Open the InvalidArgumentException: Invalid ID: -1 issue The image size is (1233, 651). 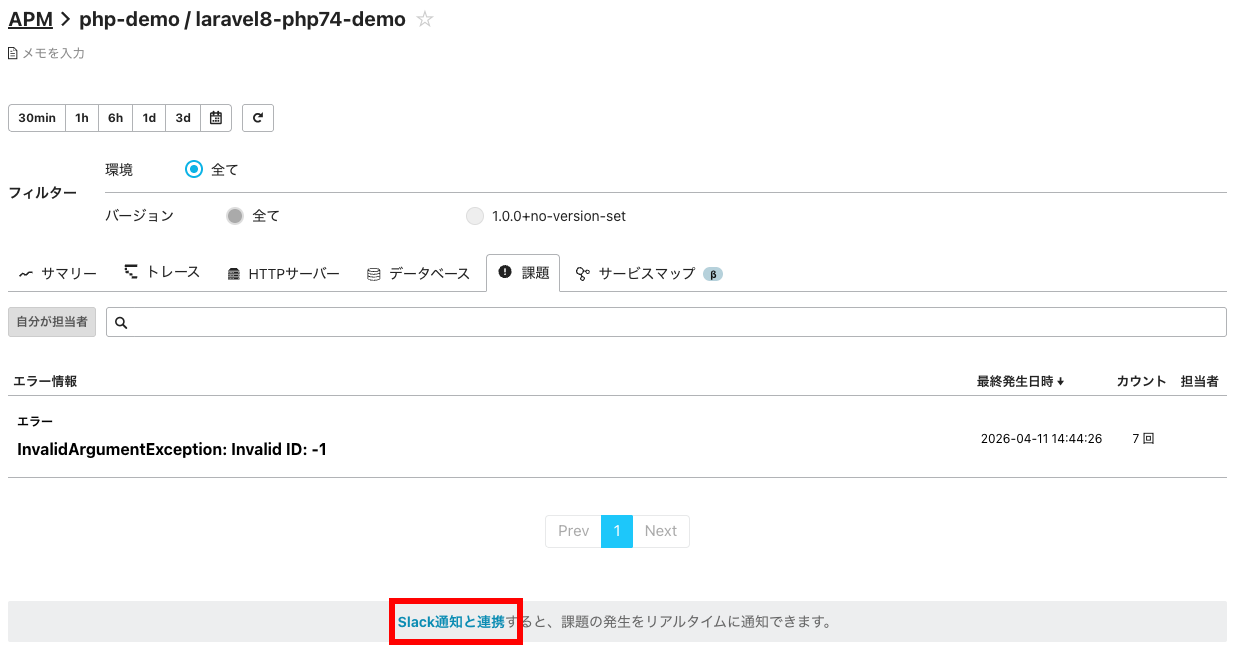click(x=172, y=450)
